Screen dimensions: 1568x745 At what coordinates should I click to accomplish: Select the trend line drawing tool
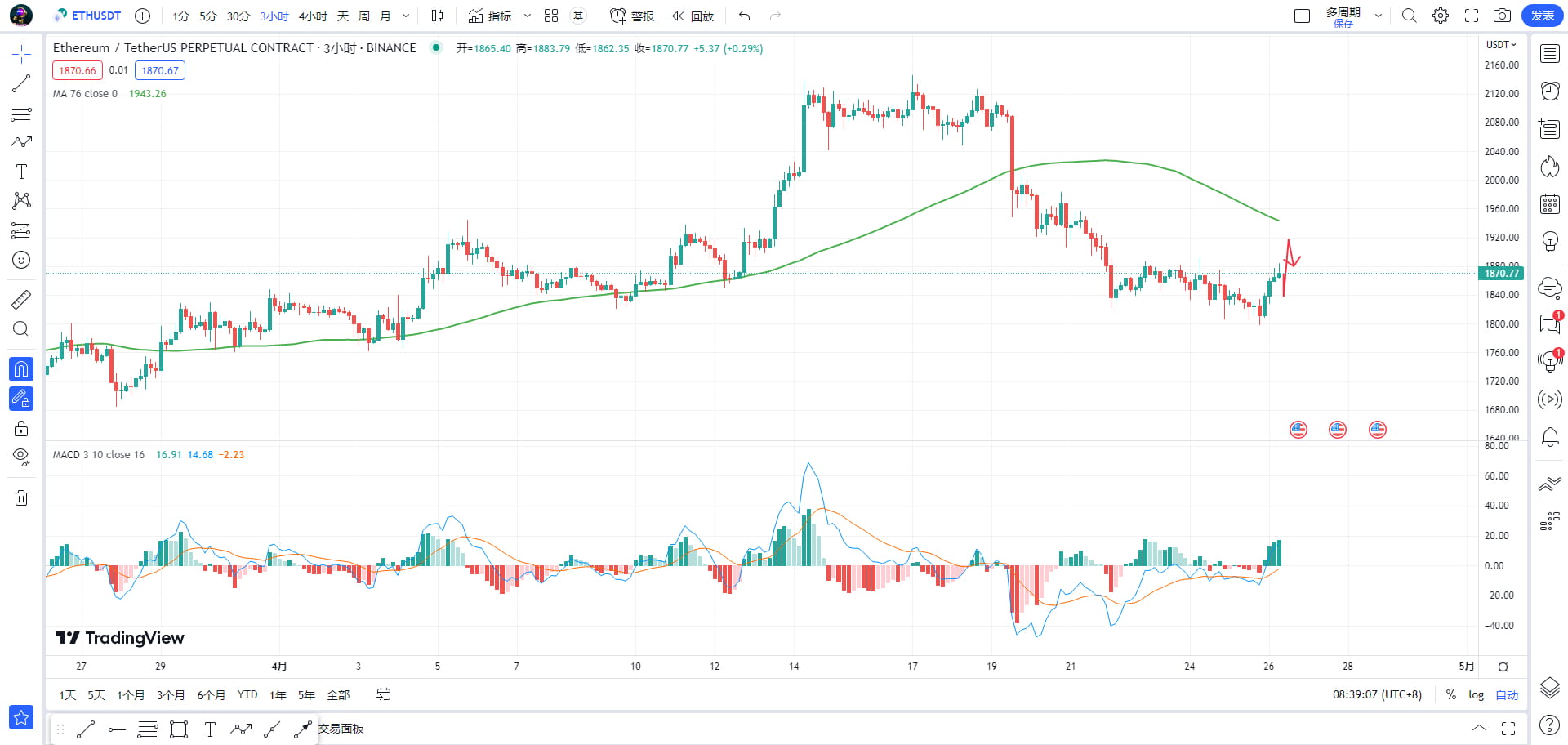click(x=21, y=83)
